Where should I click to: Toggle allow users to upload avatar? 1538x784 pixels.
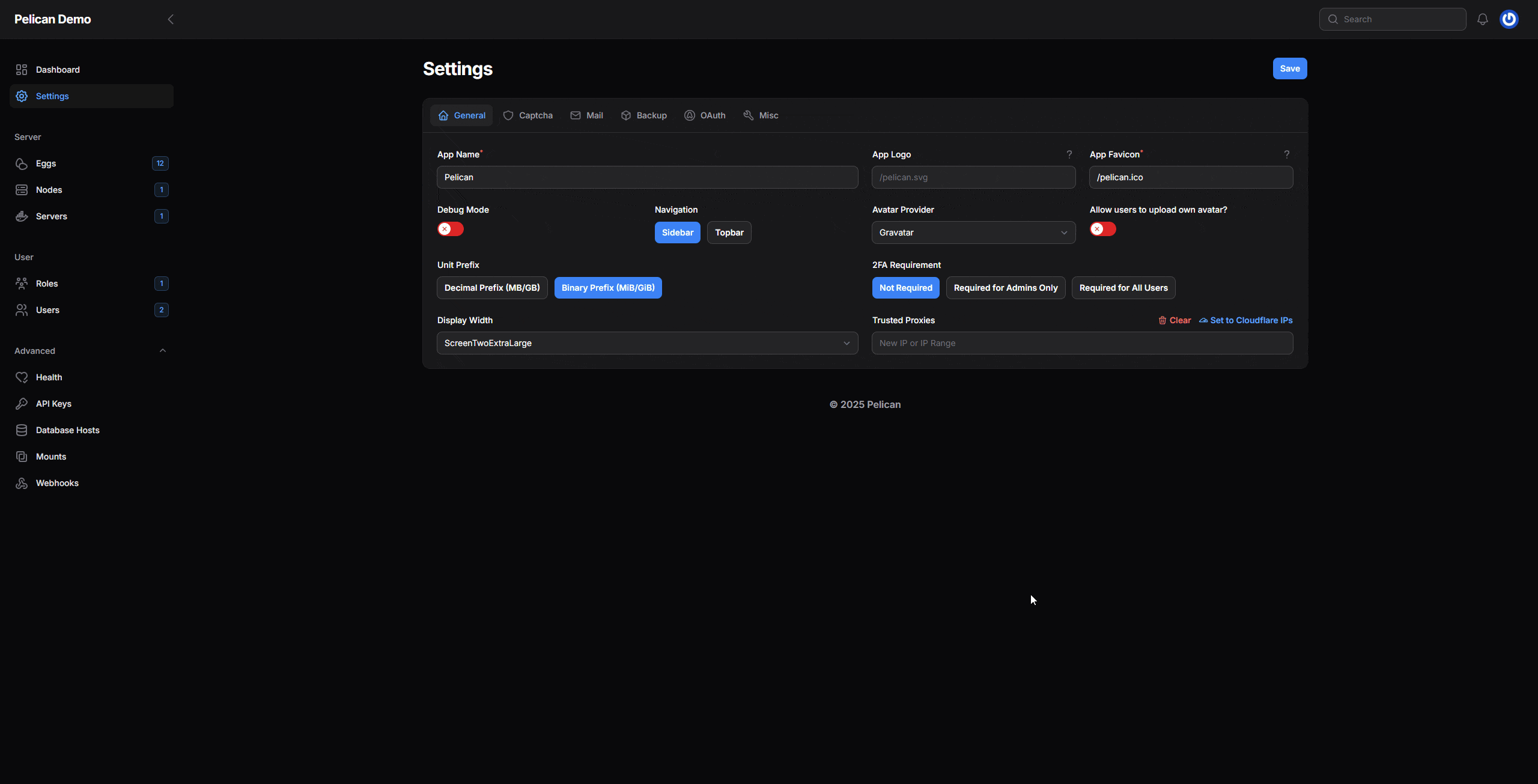(x=1103, y=229)
